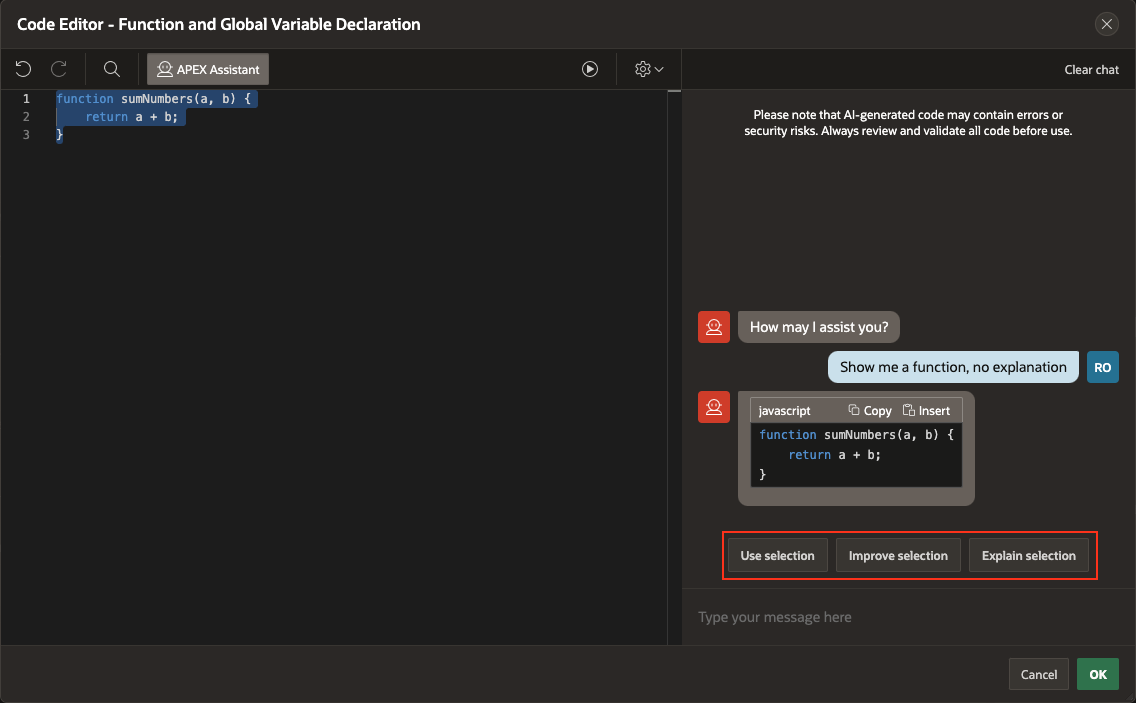1136x703 pixels.
Task: Open Find with the magnifier icon
Action: click(112, 69)
